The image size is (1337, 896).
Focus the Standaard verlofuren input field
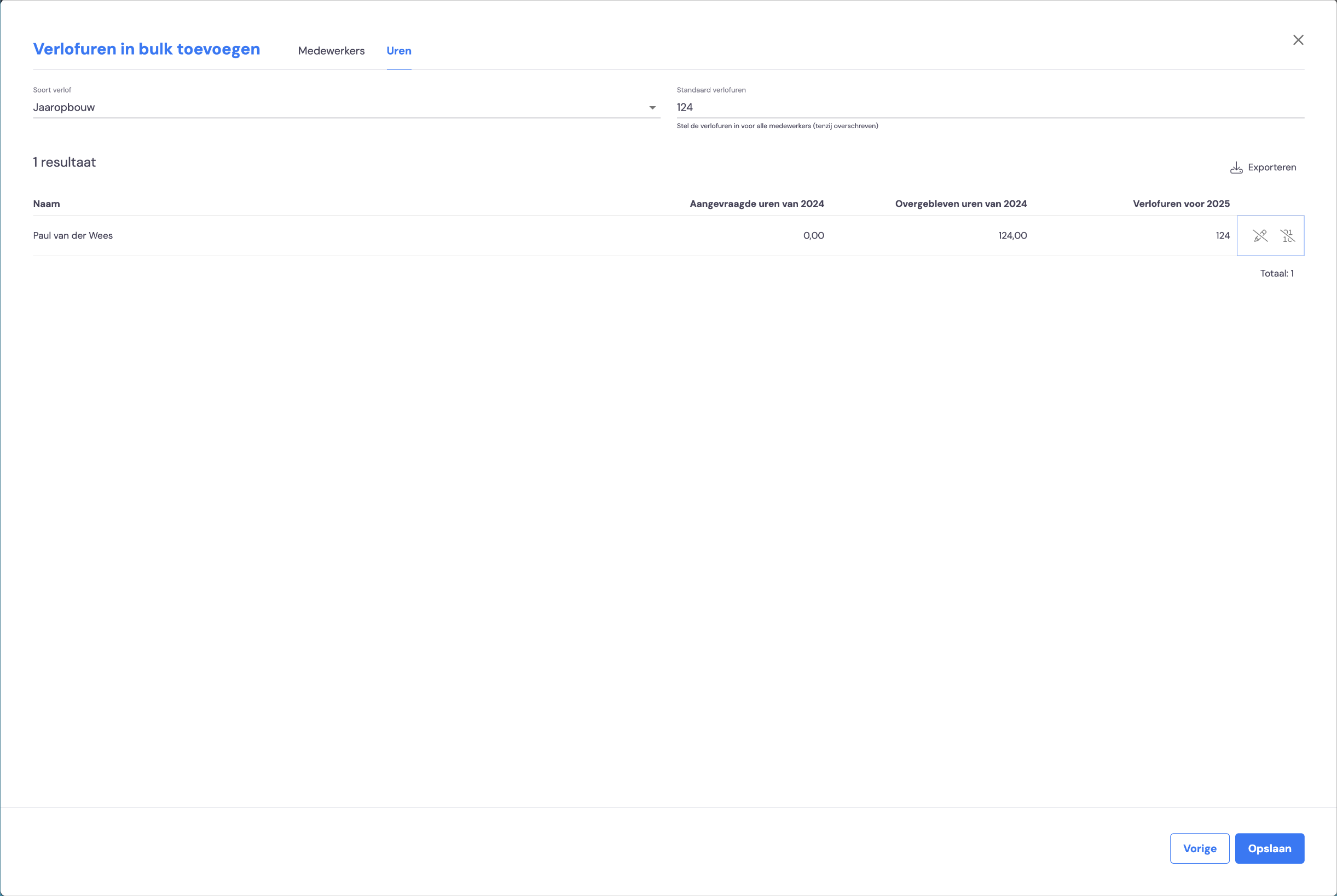coord(990,107)
